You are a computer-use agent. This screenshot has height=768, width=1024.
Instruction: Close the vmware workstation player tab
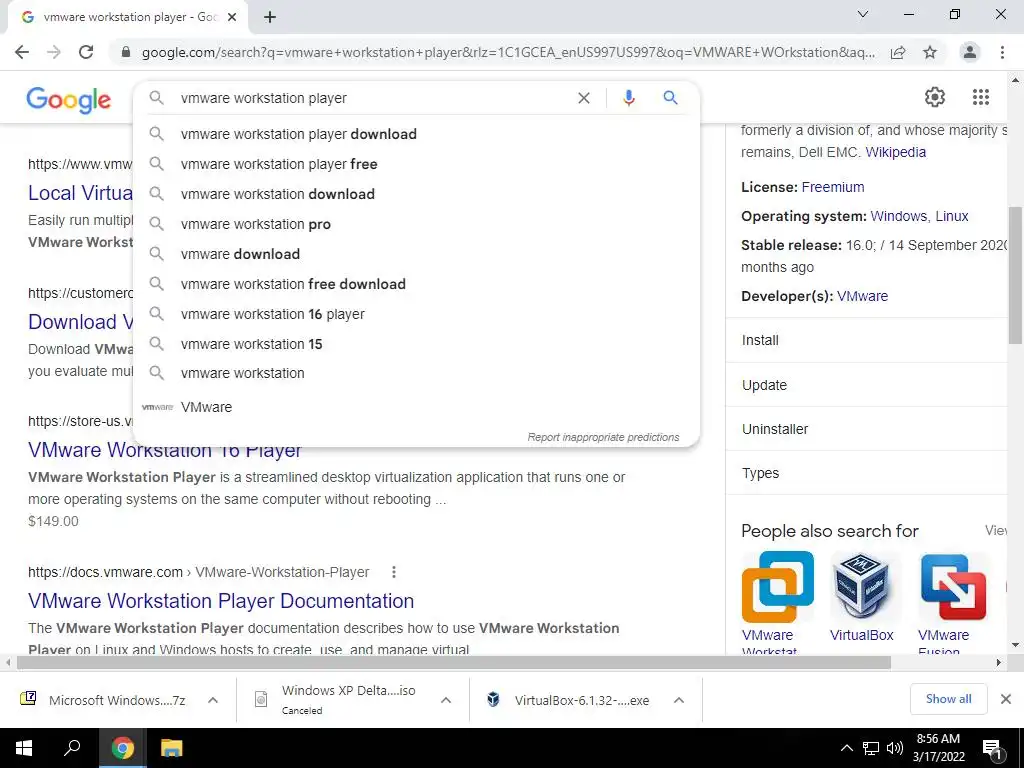click(x=232, y=17)
